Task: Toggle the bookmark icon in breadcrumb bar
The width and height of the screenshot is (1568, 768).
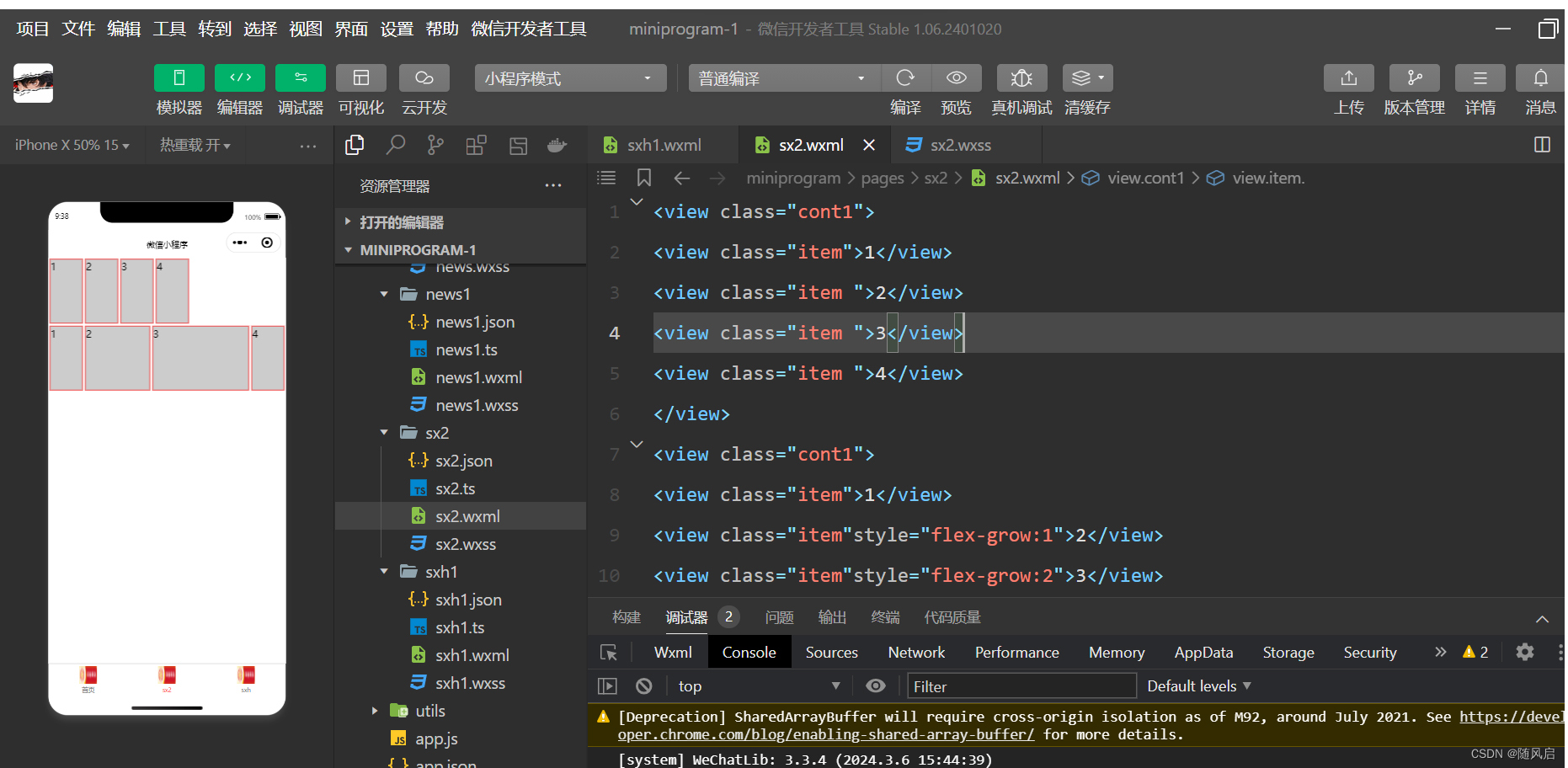Action: coord(644,178)
